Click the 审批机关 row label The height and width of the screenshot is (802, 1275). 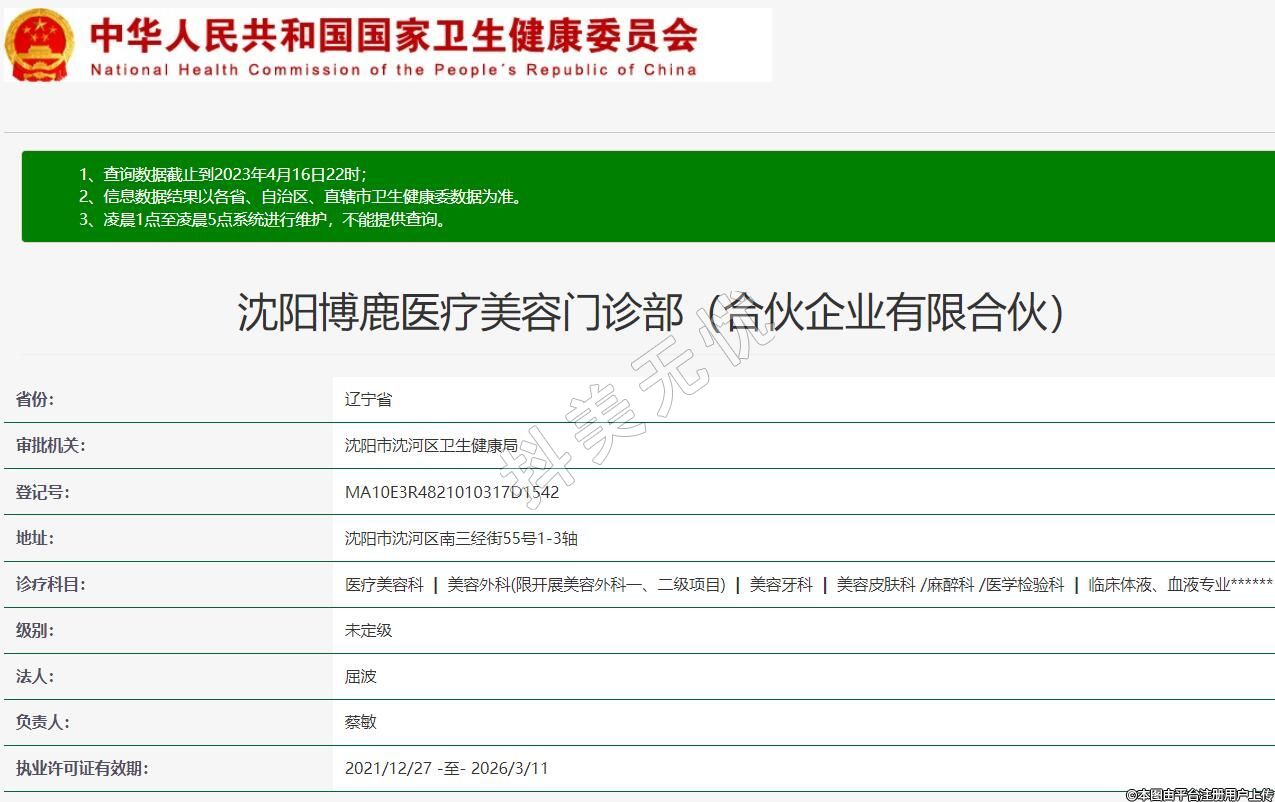[x=50, y=445]
